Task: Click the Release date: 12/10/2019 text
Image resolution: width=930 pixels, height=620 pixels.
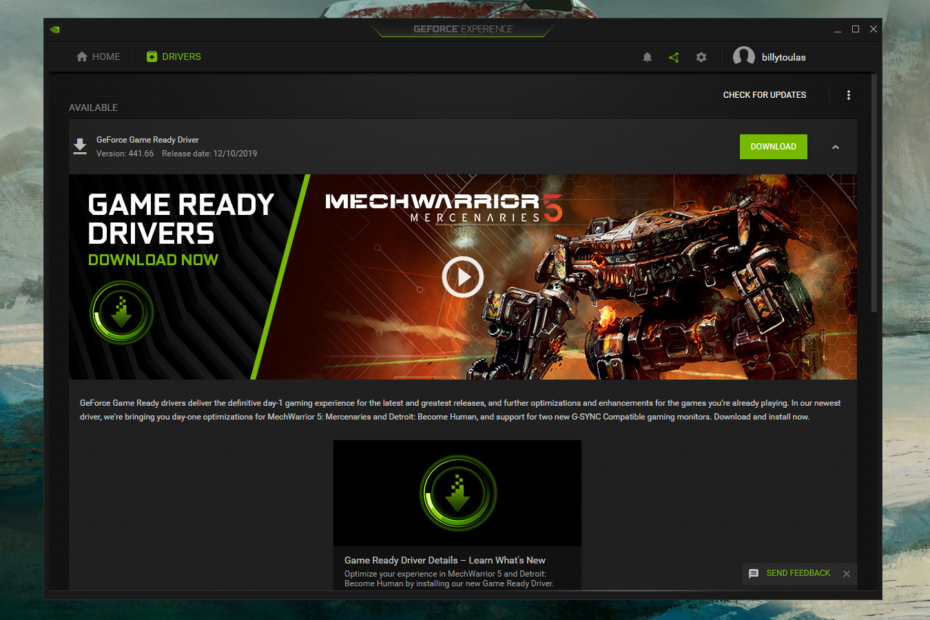Action: (x=209, y=154)
